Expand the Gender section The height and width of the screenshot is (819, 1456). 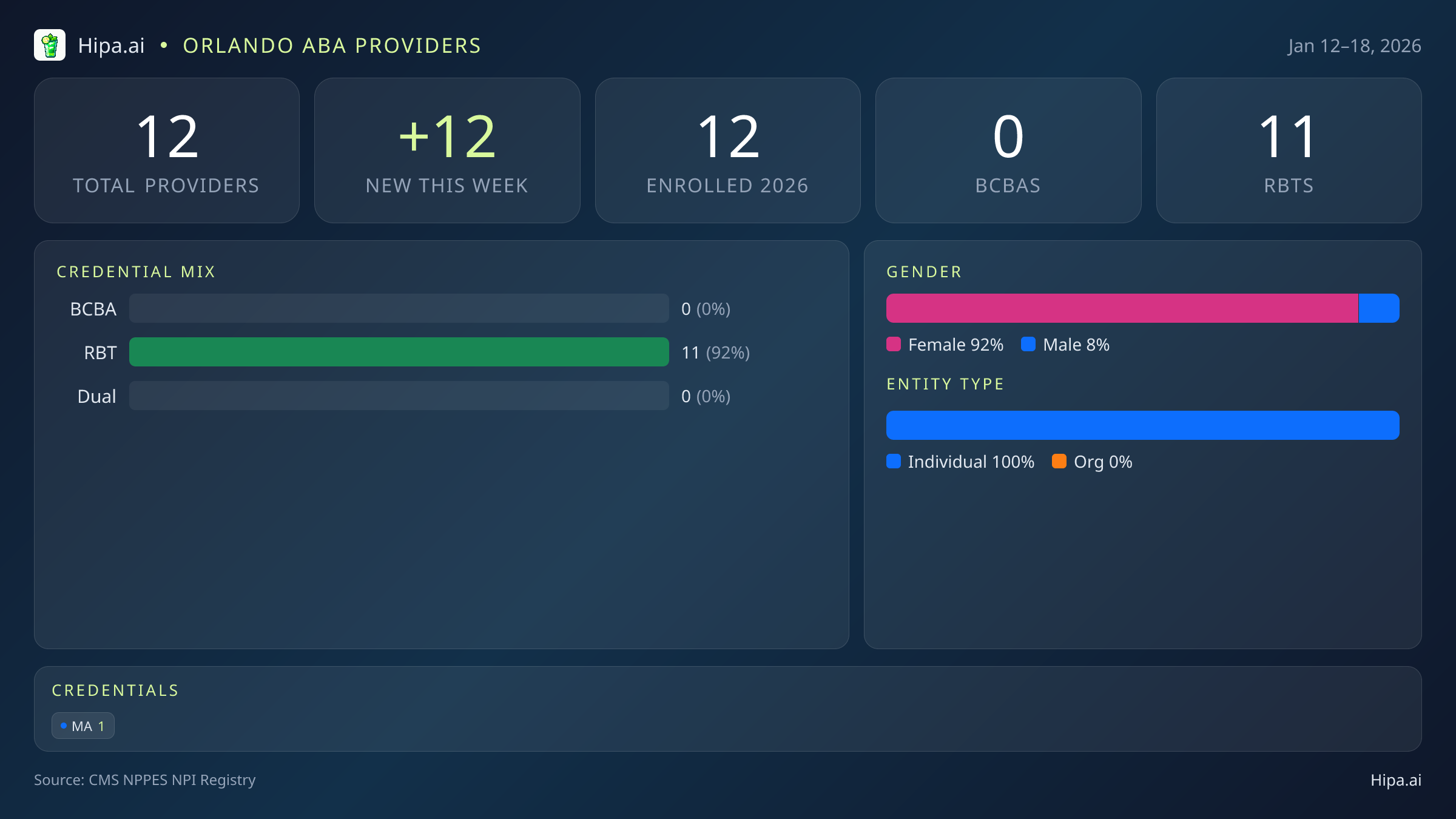tap(924, 272)
